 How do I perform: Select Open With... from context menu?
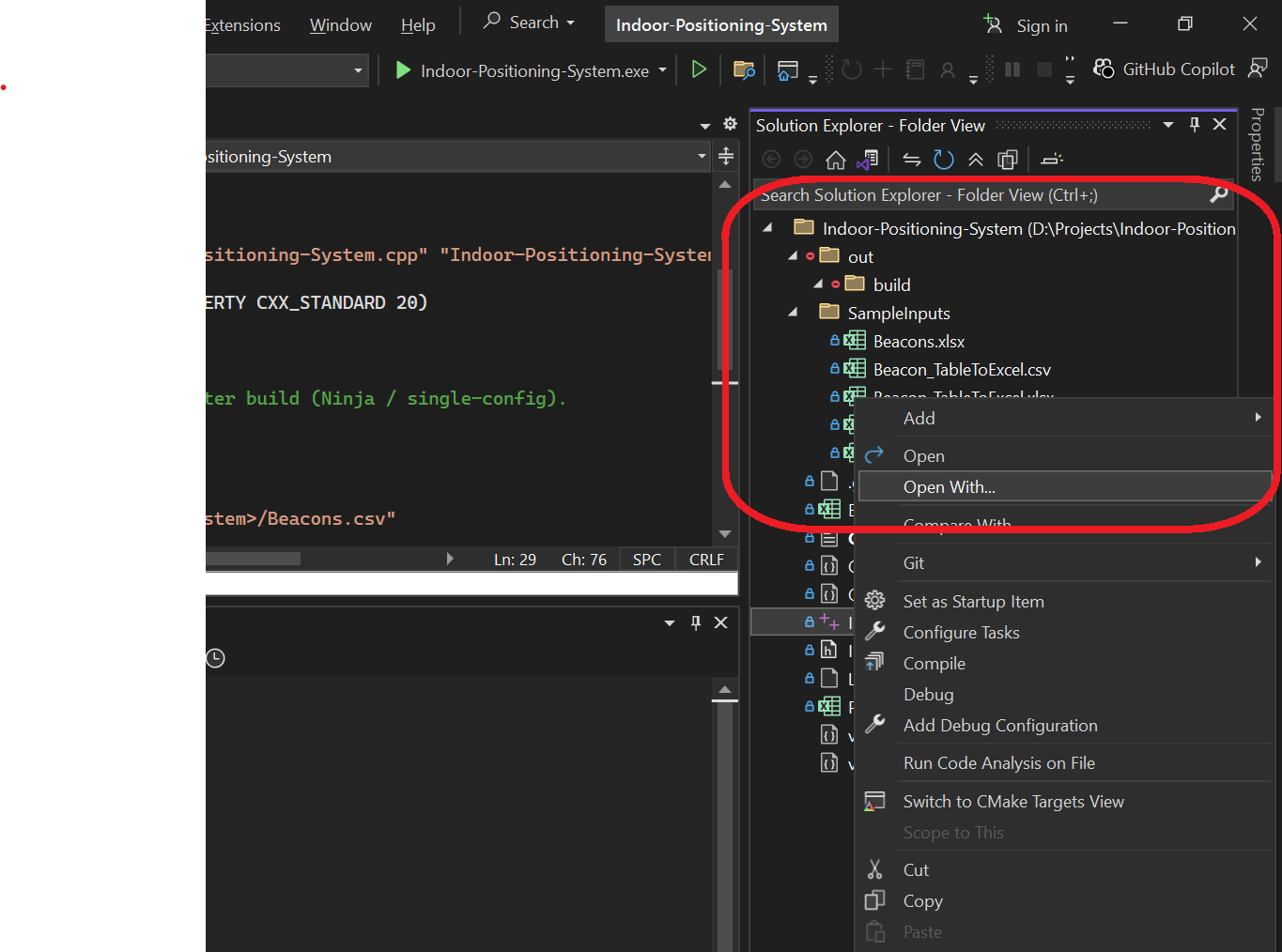[x=949, y=487]
